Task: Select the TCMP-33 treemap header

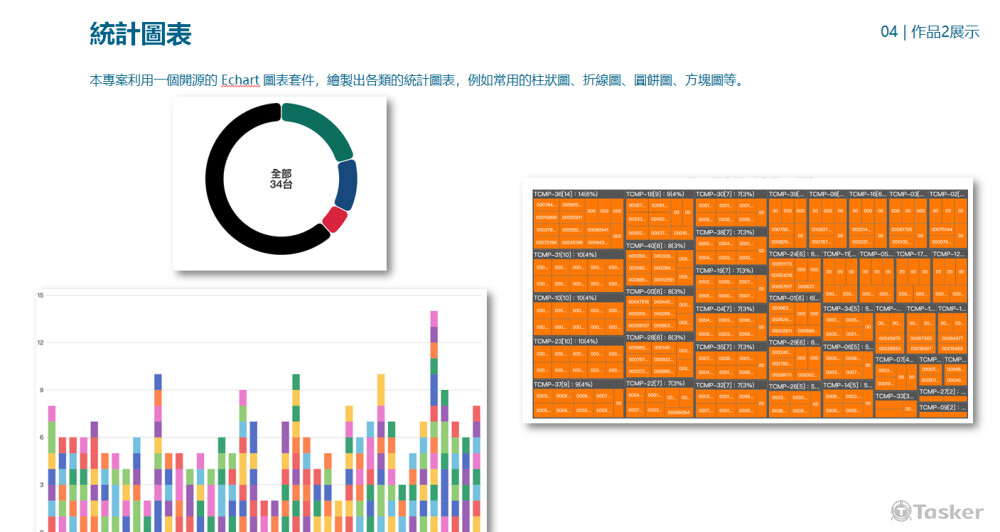Action: (895, 396)
